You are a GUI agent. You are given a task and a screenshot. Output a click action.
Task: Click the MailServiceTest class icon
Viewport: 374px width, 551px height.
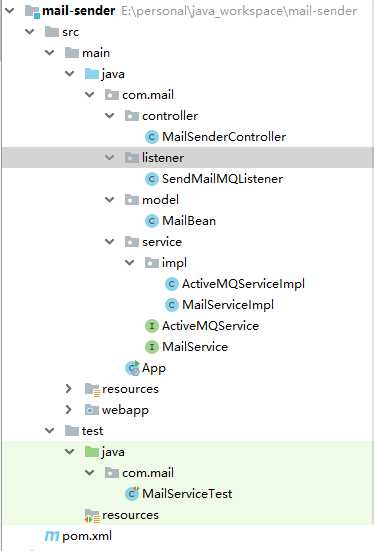click(x=133, y=494)
